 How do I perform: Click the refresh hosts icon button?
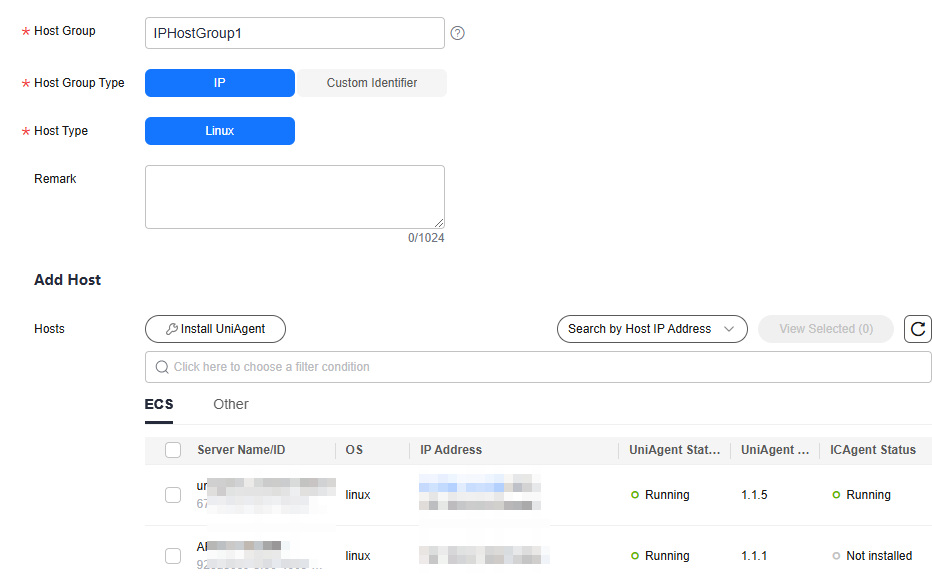[x=918, y=329]
